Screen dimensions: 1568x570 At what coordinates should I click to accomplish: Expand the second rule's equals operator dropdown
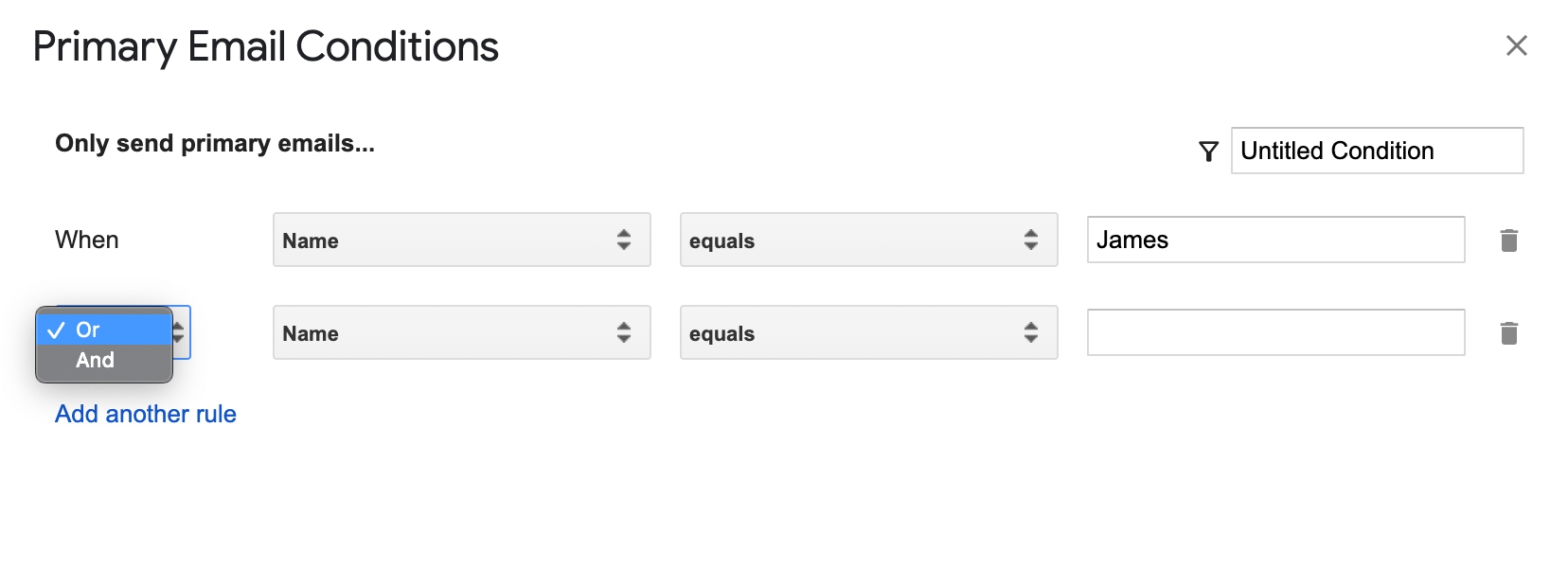tap(868, 333)
